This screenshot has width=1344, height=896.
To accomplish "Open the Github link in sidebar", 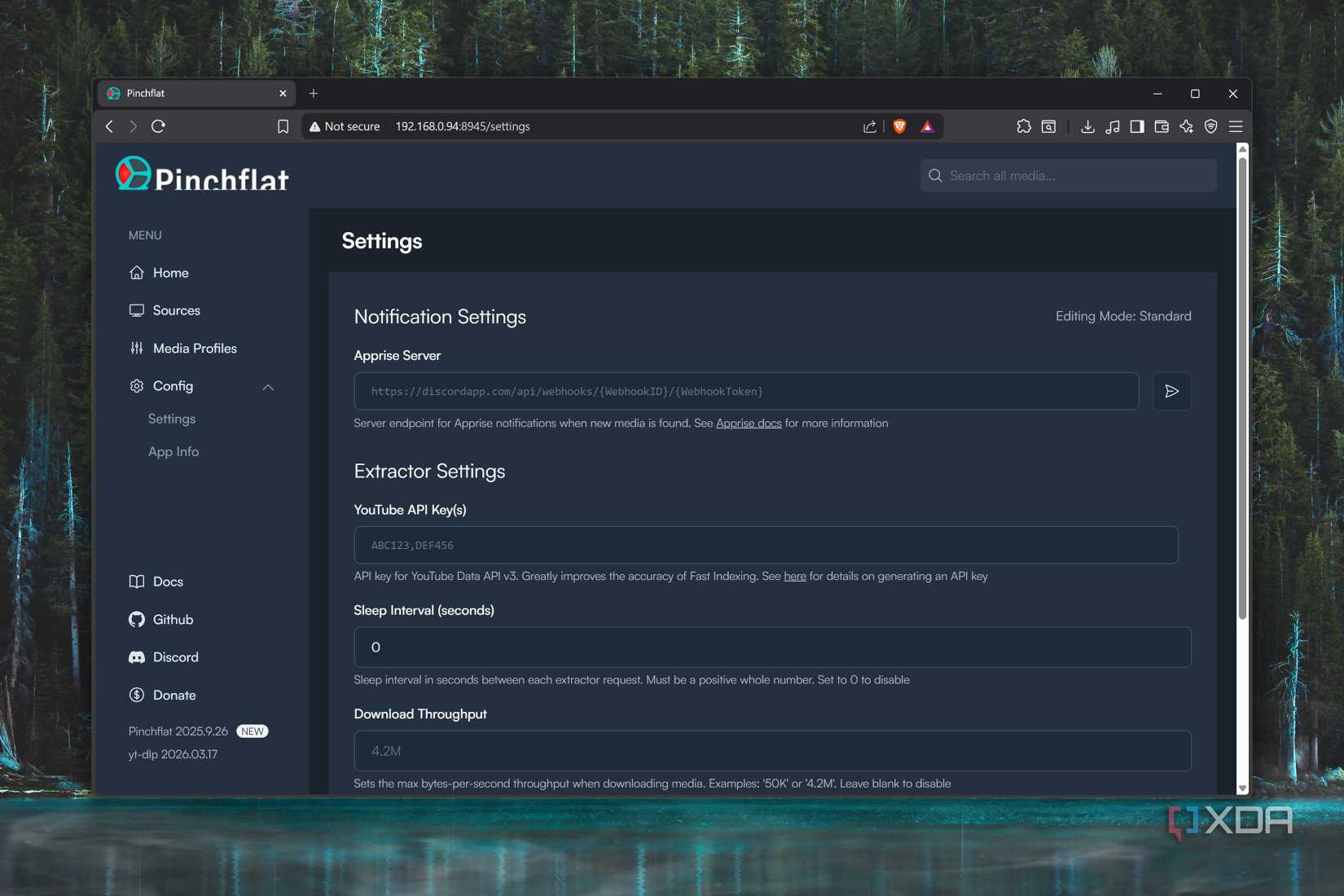I will click(161, 620).
